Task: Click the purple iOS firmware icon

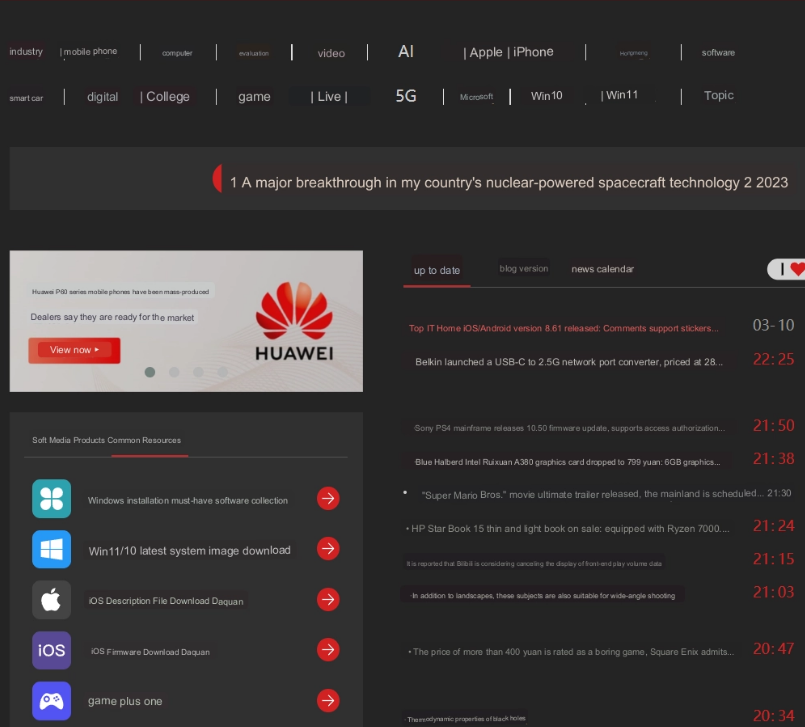Action: pyautogui.click(x=51, y=650)
